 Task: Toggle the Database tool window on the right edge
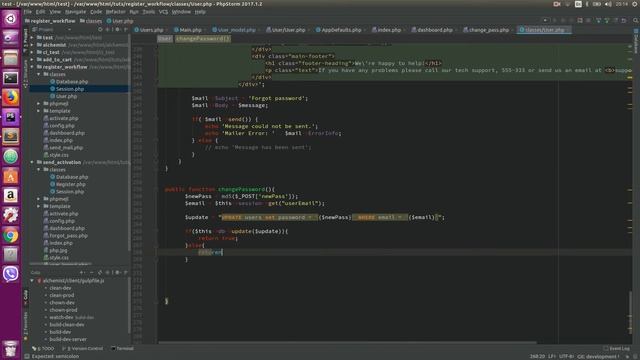tap(636, 41)
